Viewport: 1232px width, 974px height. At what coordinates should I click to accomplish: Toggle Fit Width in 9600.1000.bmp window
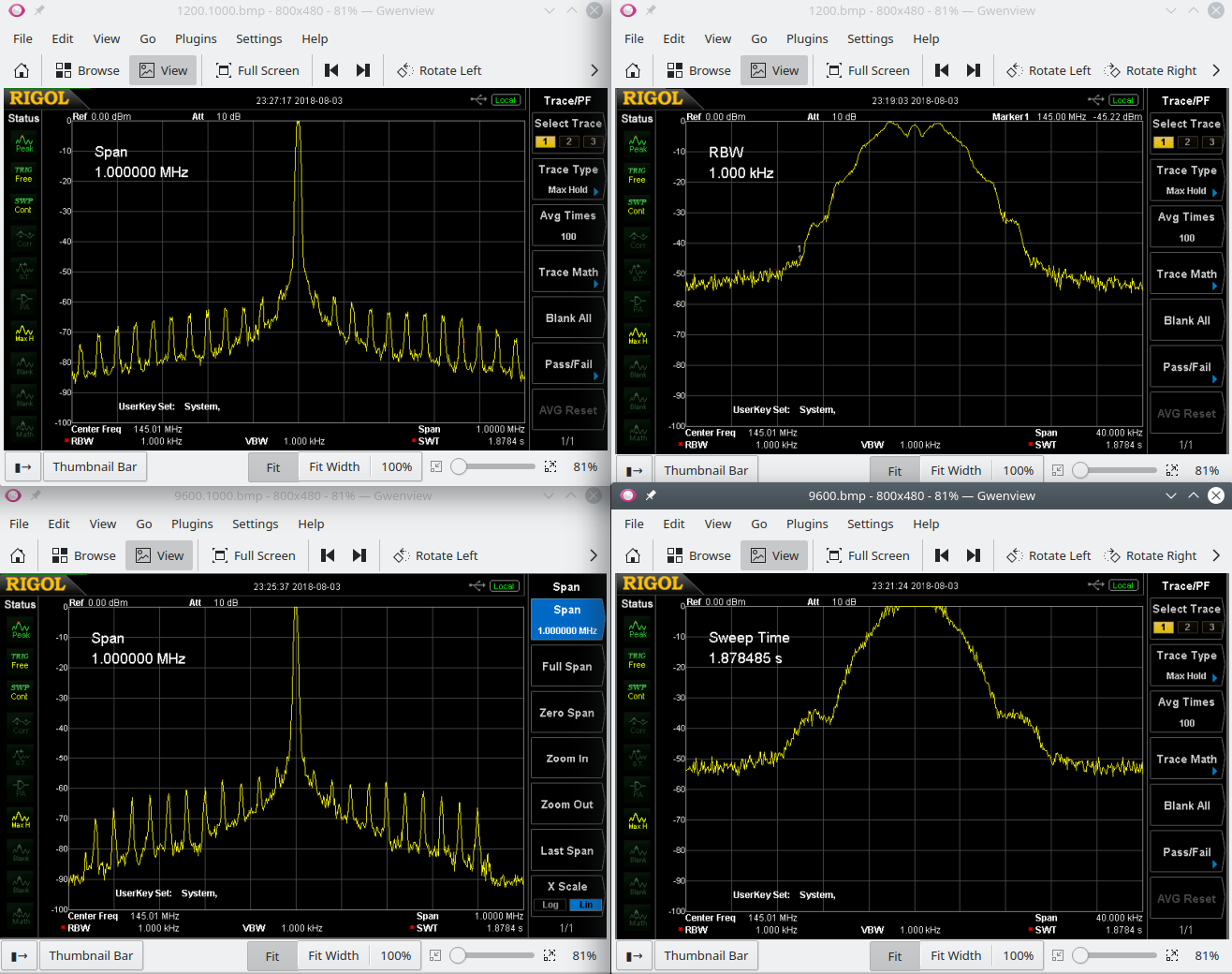coord(333,955)
